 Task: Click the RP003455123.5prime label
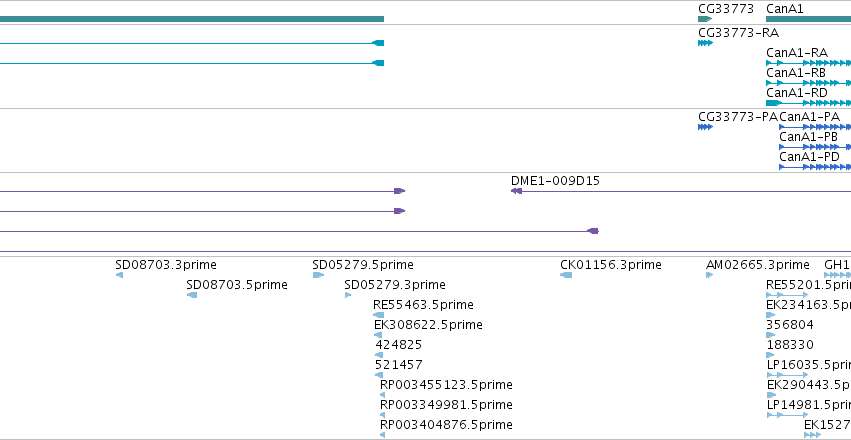tap(446, 385)
